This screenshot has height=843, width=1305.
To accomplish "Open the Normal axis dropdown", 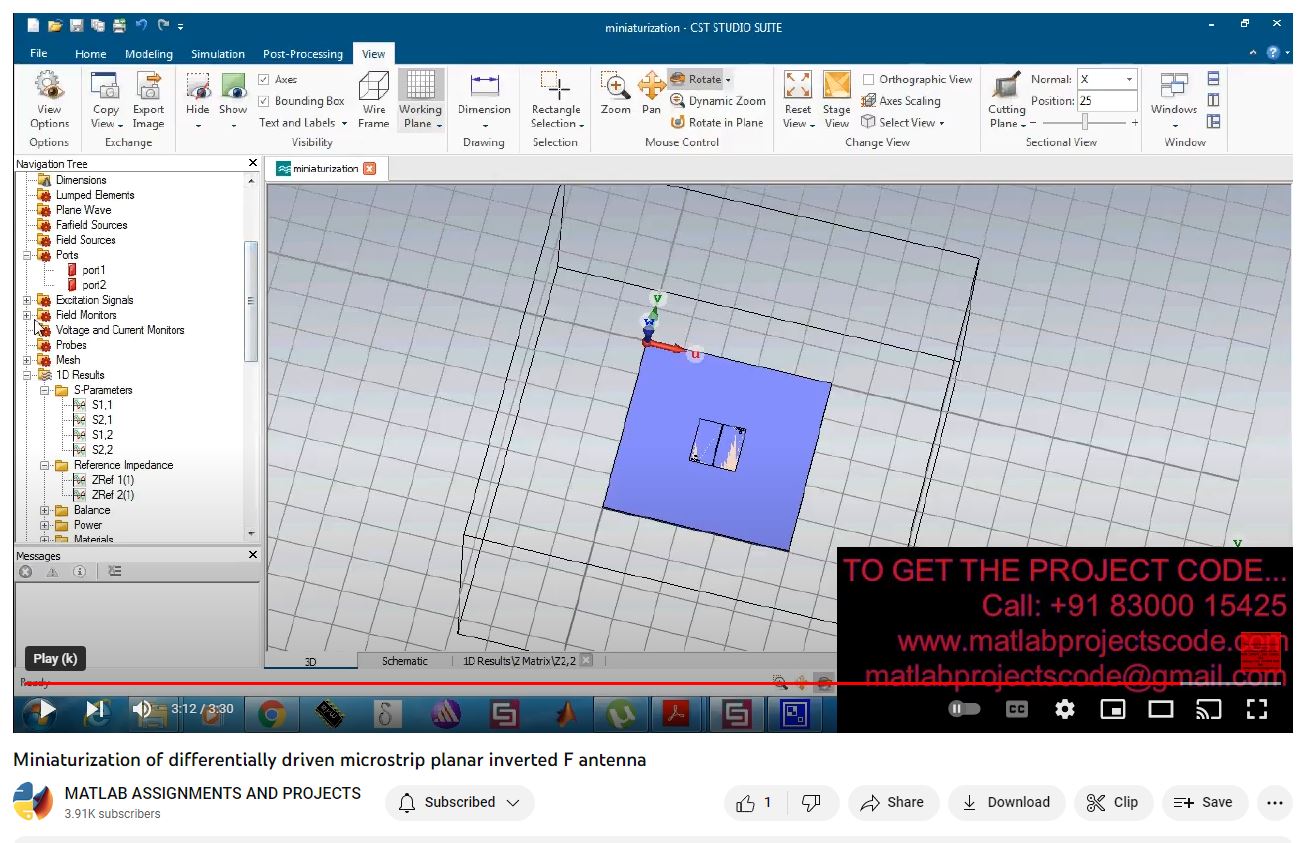I will point(1129,79).
